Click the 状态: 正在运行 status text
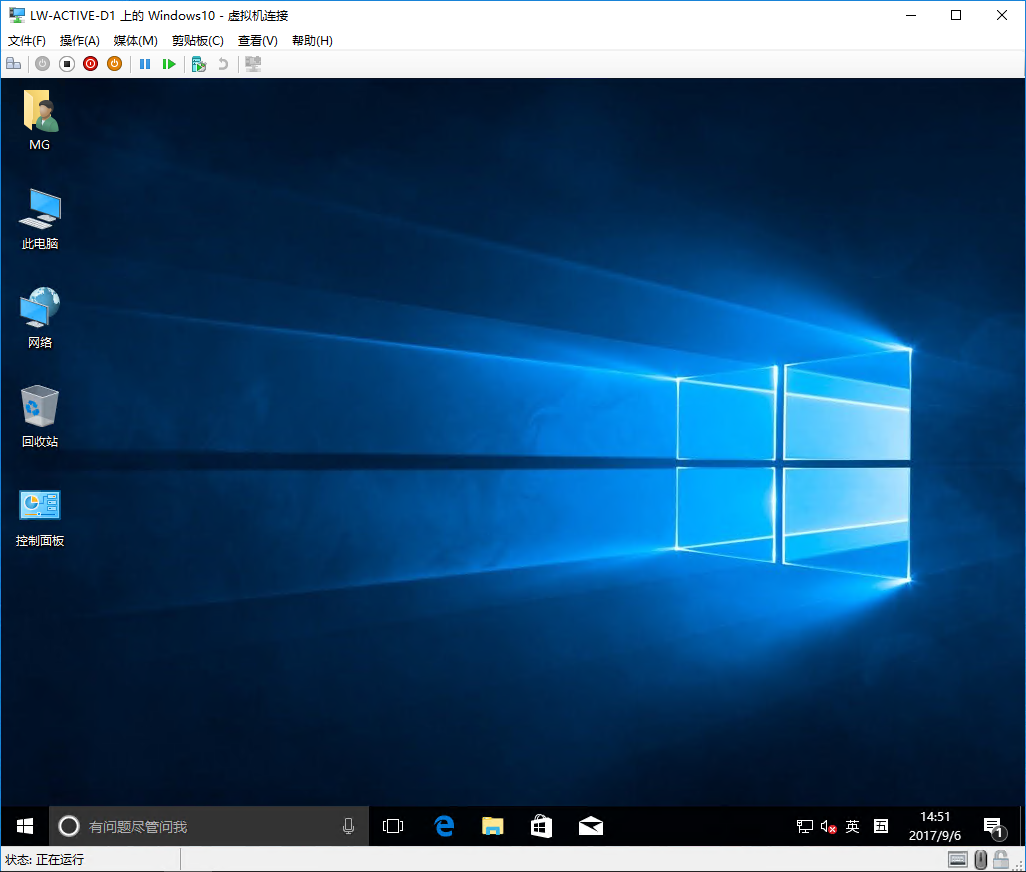Image resolution: width=1026 pixels, height=872 pixels. 44,860
